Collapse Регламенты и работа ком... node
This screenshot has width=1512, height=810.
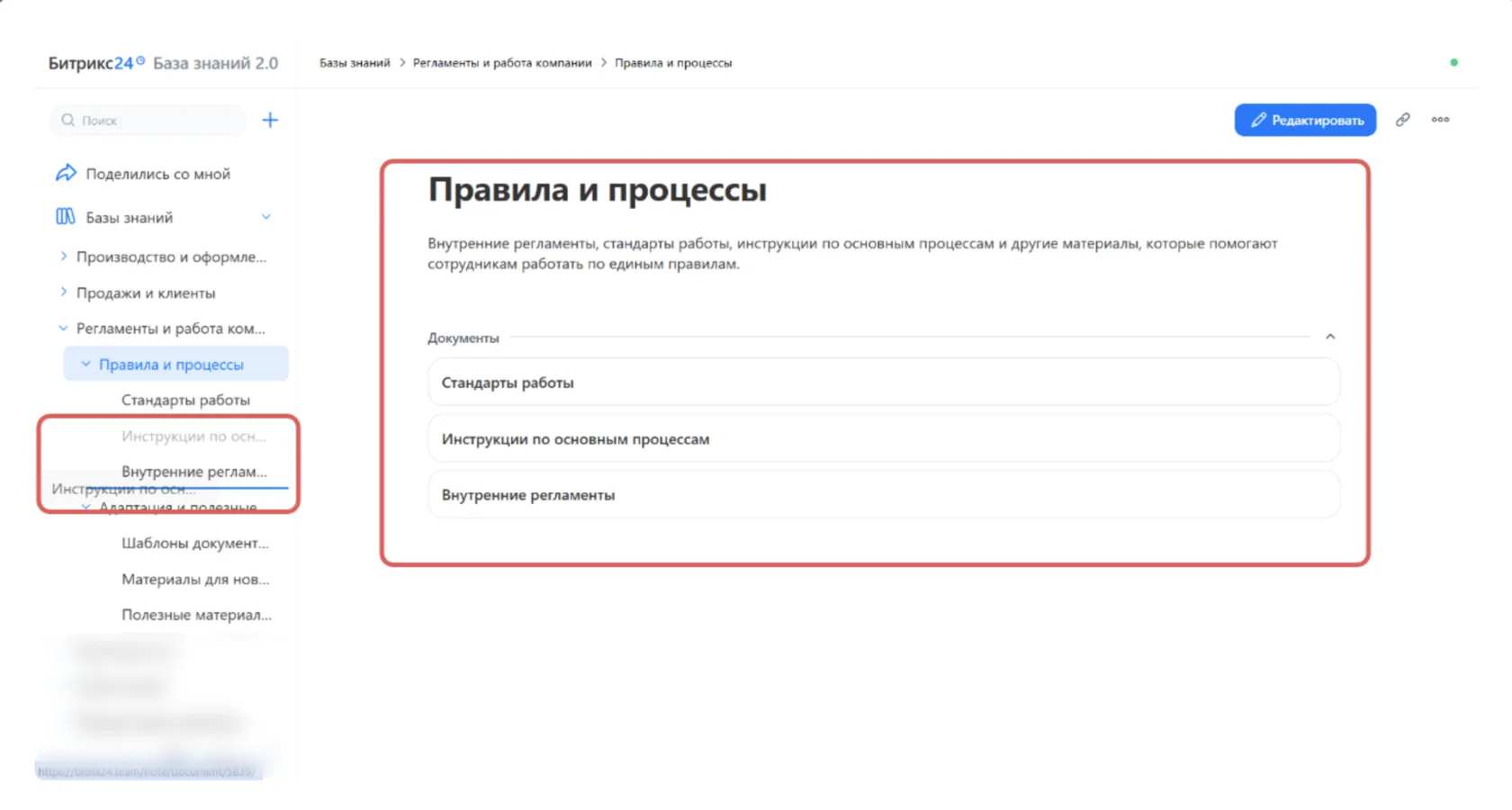coord(63,328)
